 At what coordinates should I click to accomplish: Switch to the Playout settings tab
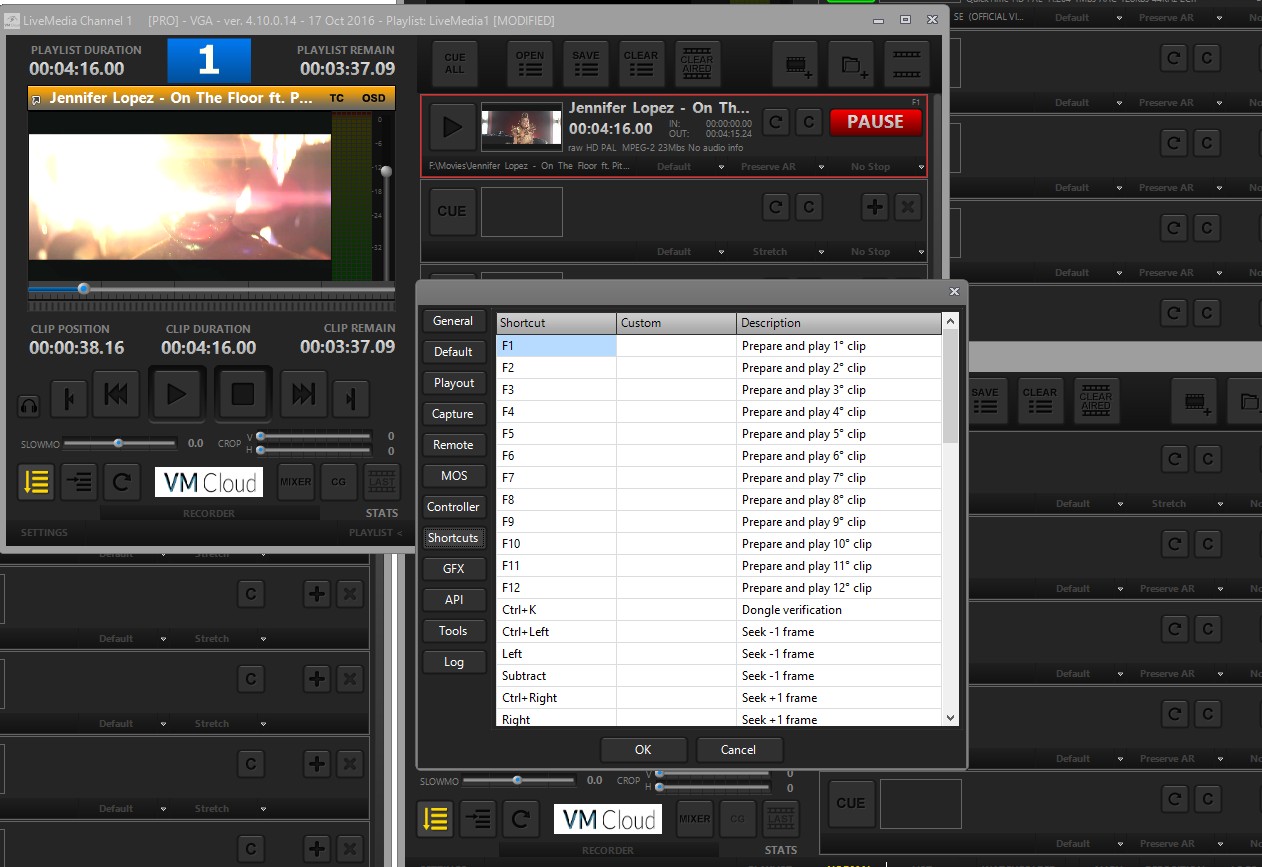coord(454,383)
